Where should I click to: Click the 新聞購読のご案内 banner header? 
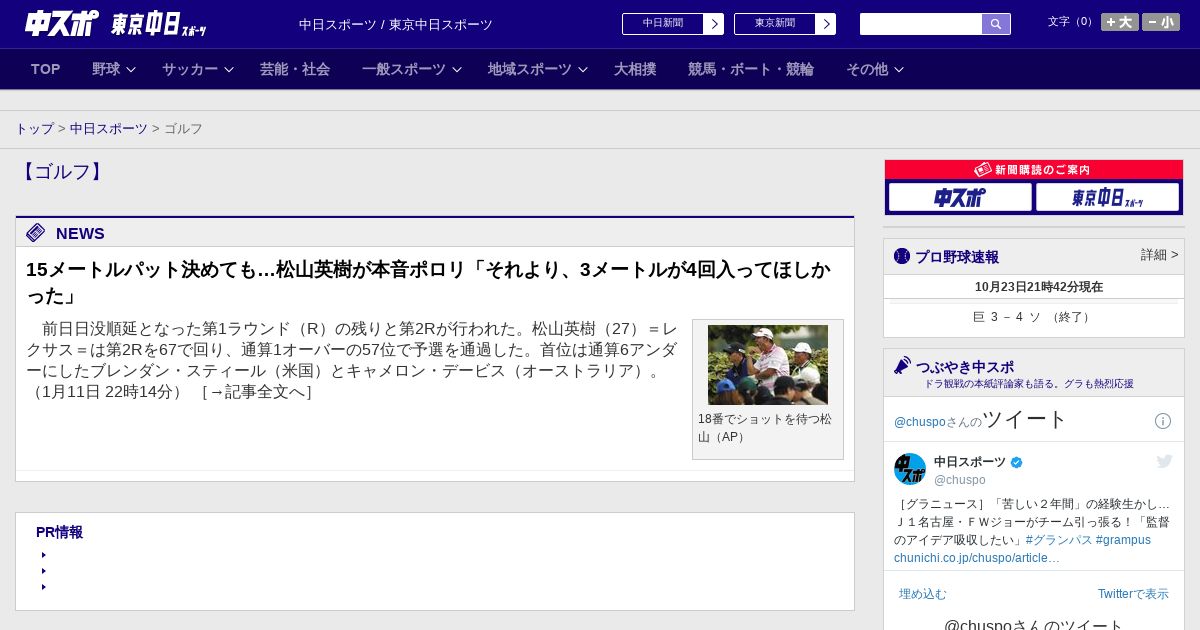[x=1034, y=170]
